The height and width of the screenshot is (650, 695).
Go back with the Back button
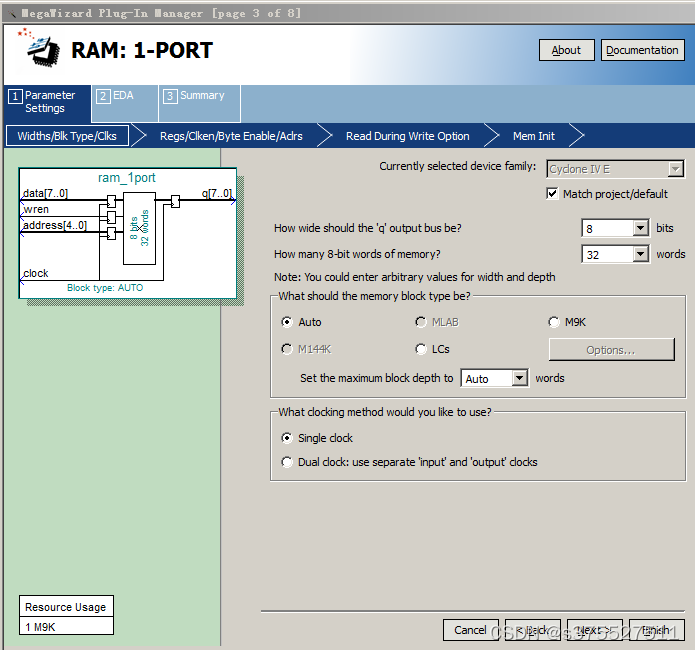(533, 630)
